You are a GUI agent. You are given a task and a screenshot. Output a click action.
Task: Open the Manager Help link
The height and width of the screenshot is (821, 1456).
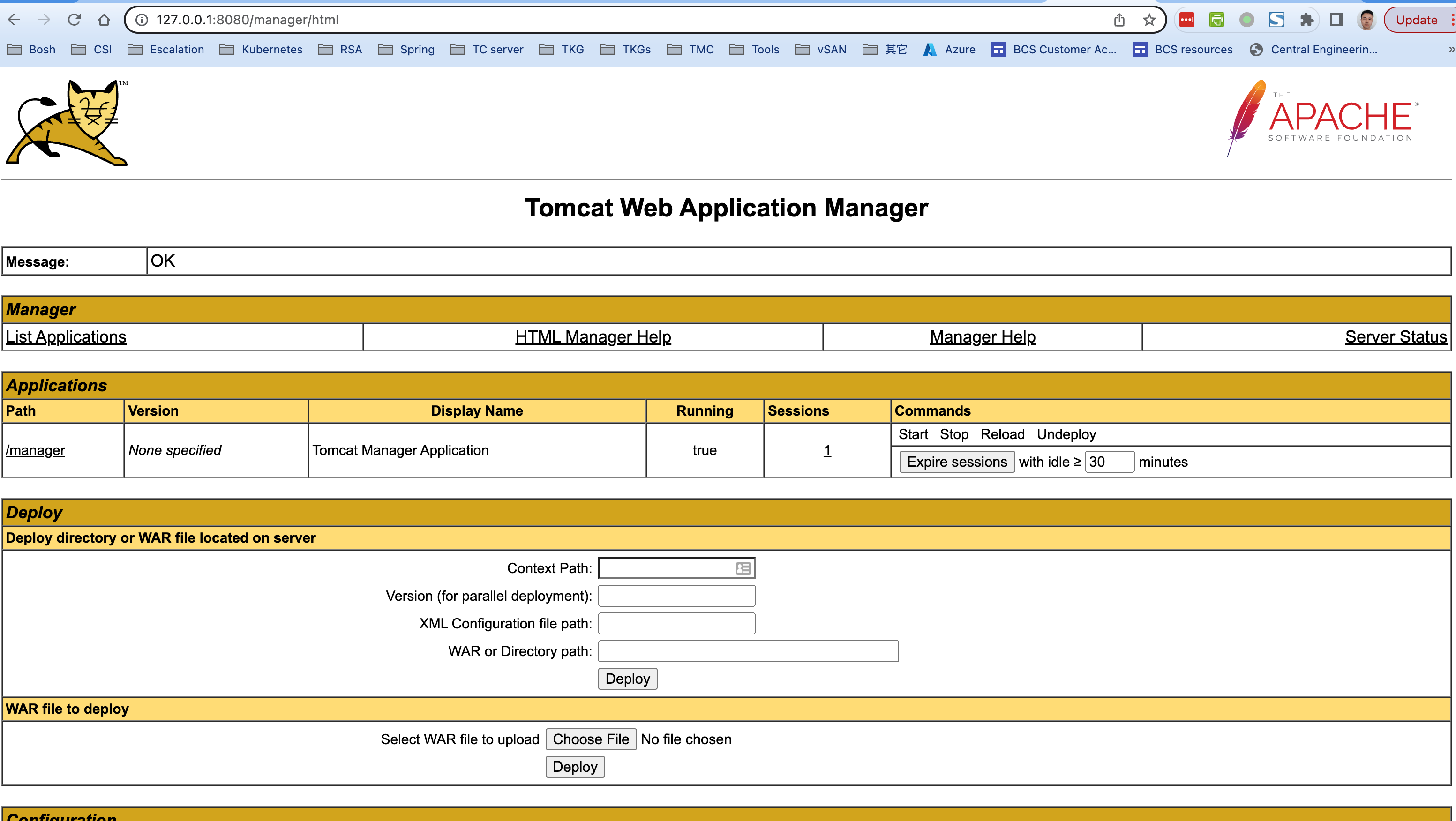(983, 337)
